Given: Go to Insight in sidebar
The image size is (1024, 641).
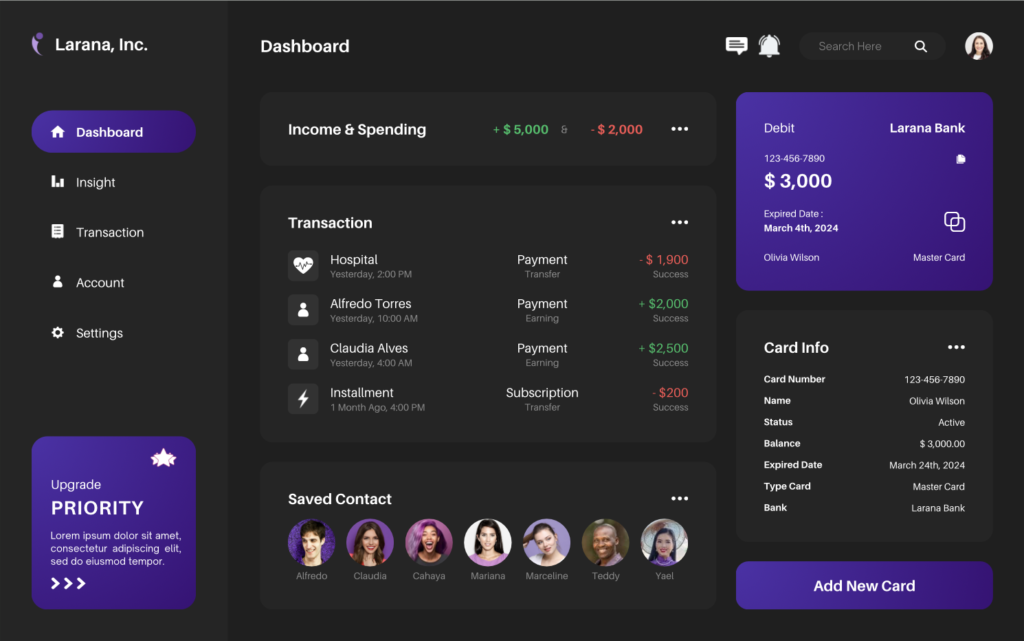Looking at the screenshot, I should [x=95, y=182].
